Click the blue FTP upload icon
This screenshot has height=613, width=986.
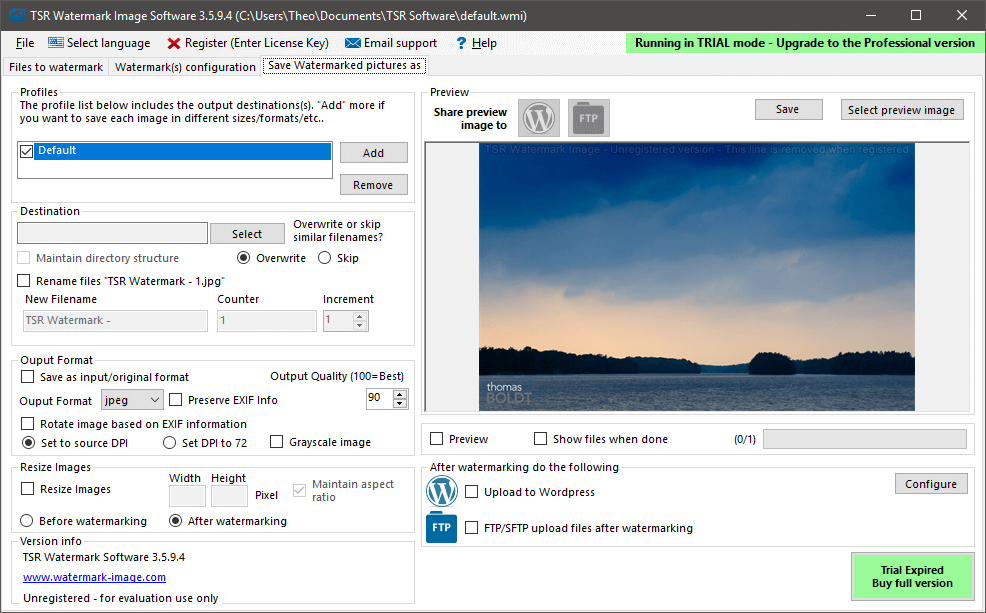pos(441,527)
